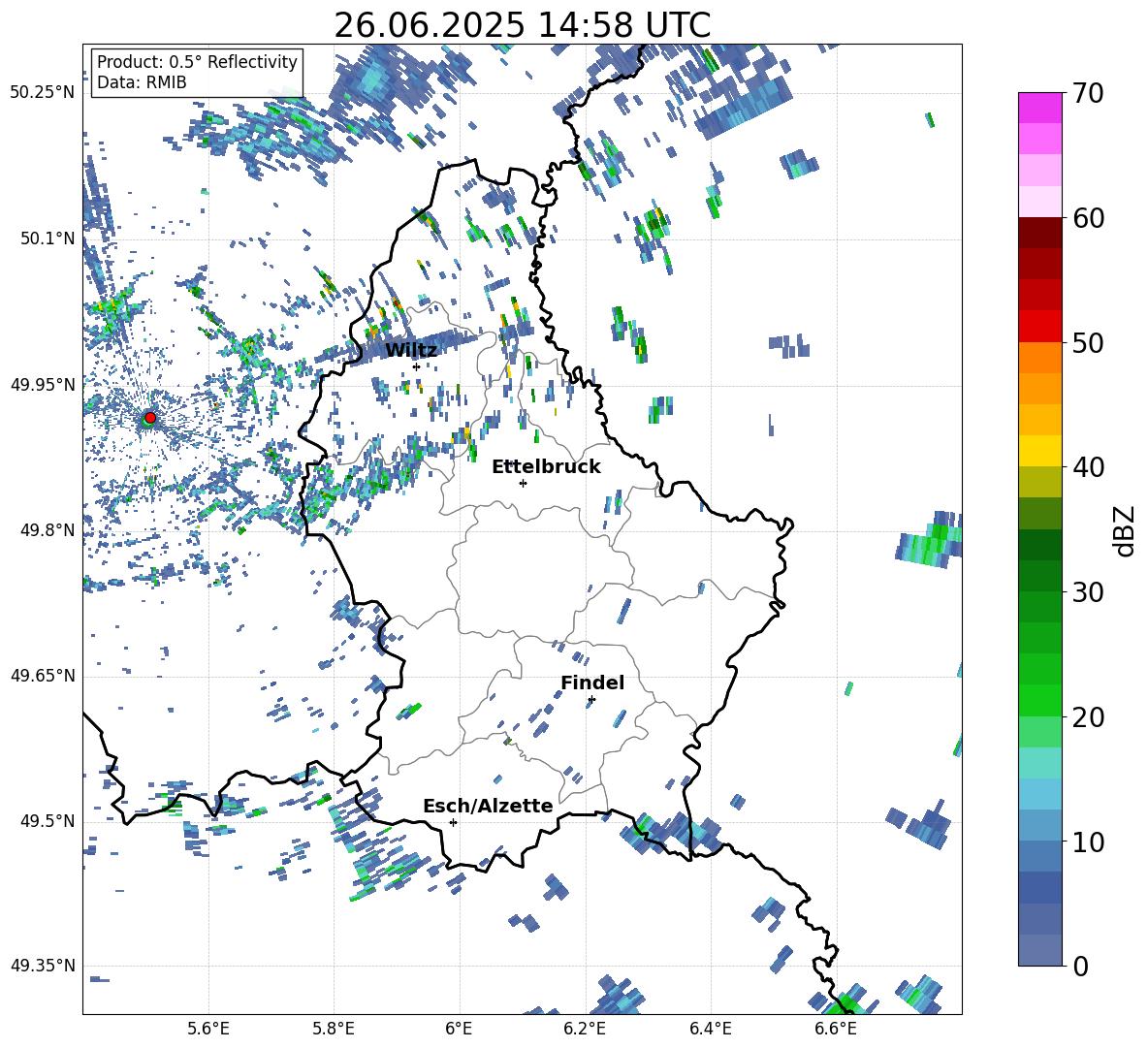The width and height of the screenshot is (1148, 1048).
Task: Click the cross marker below Ettelbruck
Action: point(523,483)
